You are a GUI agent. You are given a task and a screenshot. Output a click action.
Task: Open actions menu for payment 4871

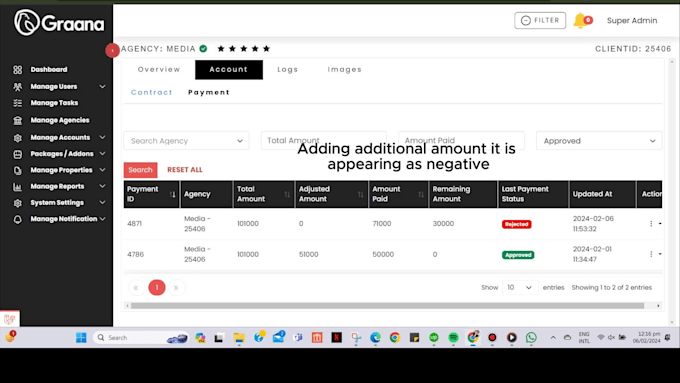654,224
